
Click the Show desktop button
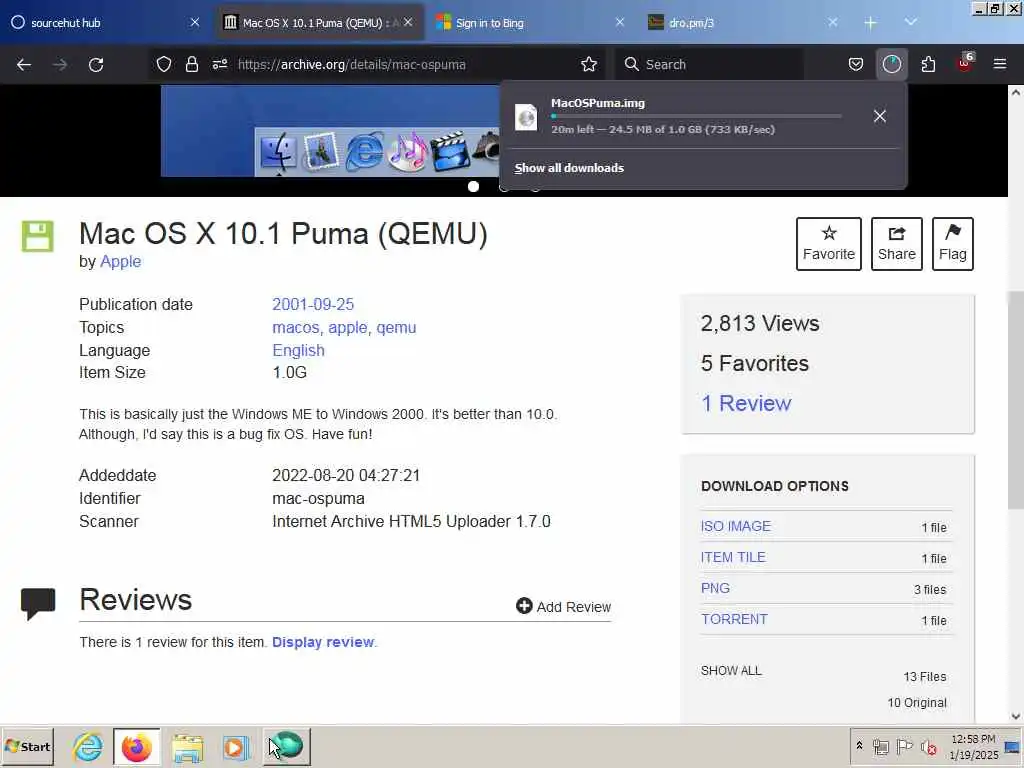coord(1014,746)
